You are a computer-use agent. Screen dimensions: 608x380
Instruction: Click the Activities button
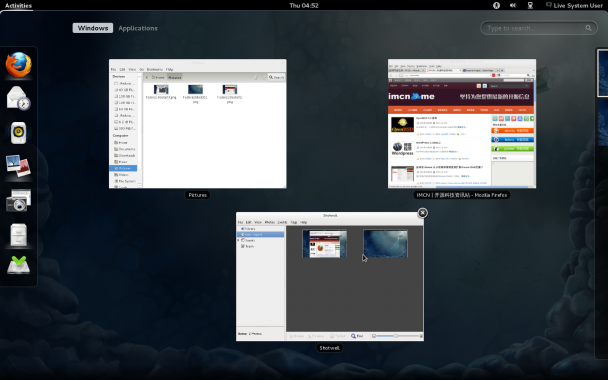coord(18,5)
